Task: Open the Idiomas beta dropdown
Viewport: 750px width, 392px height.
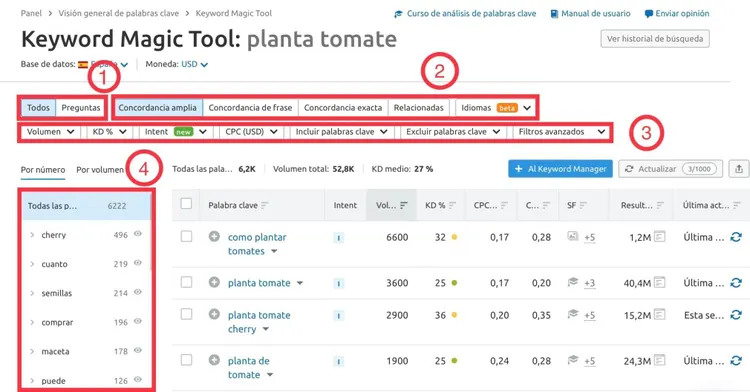Action: tap(496, 108)
